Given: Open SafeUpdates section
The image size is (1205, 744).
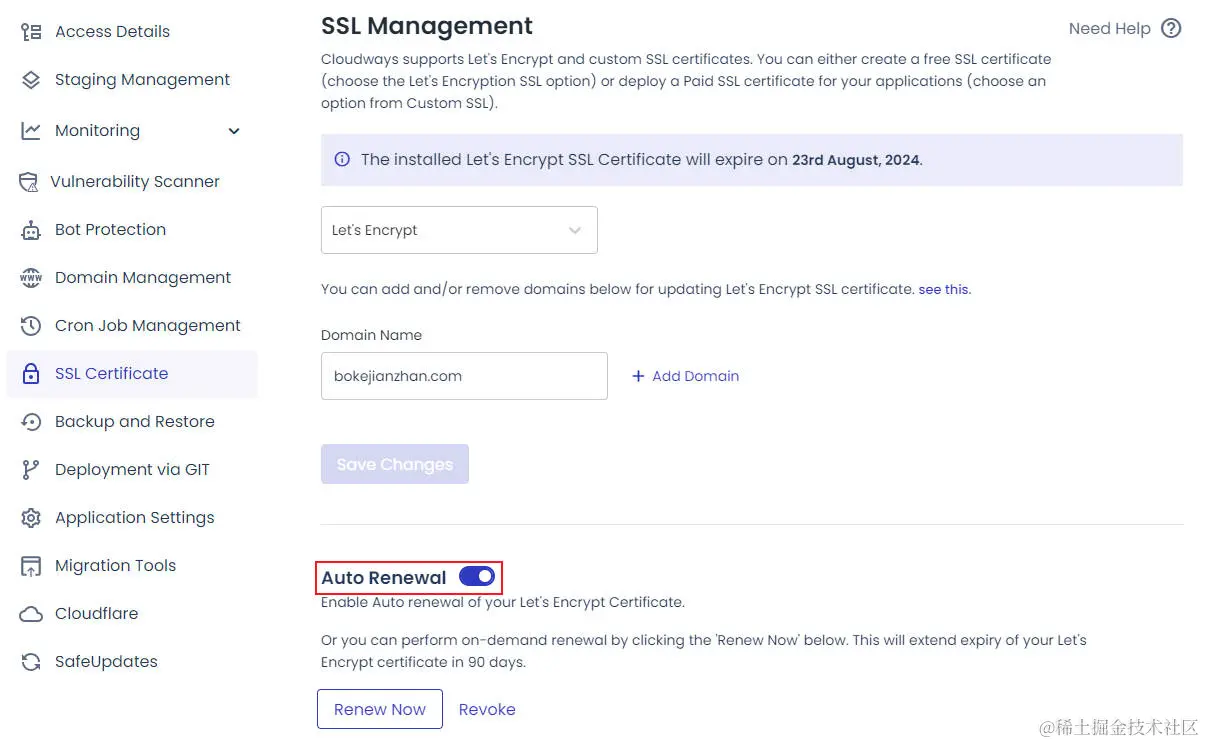Looking at the screenshot, I should pos(106,662).
